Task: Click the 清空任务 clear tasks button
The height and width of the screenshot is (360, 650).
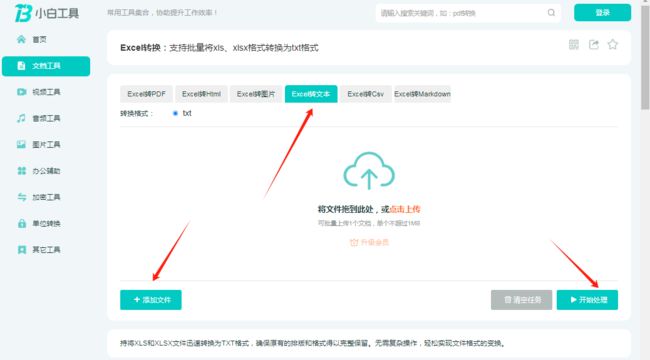Action: 521,300
